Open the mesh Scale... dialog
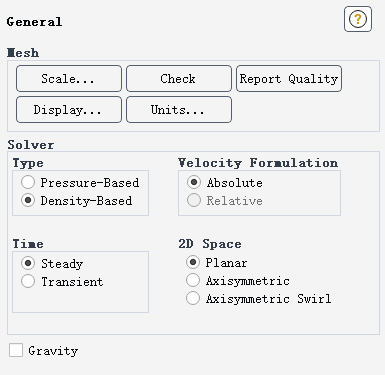The height and width of the screenshot is (375, 385). (69, 78)
